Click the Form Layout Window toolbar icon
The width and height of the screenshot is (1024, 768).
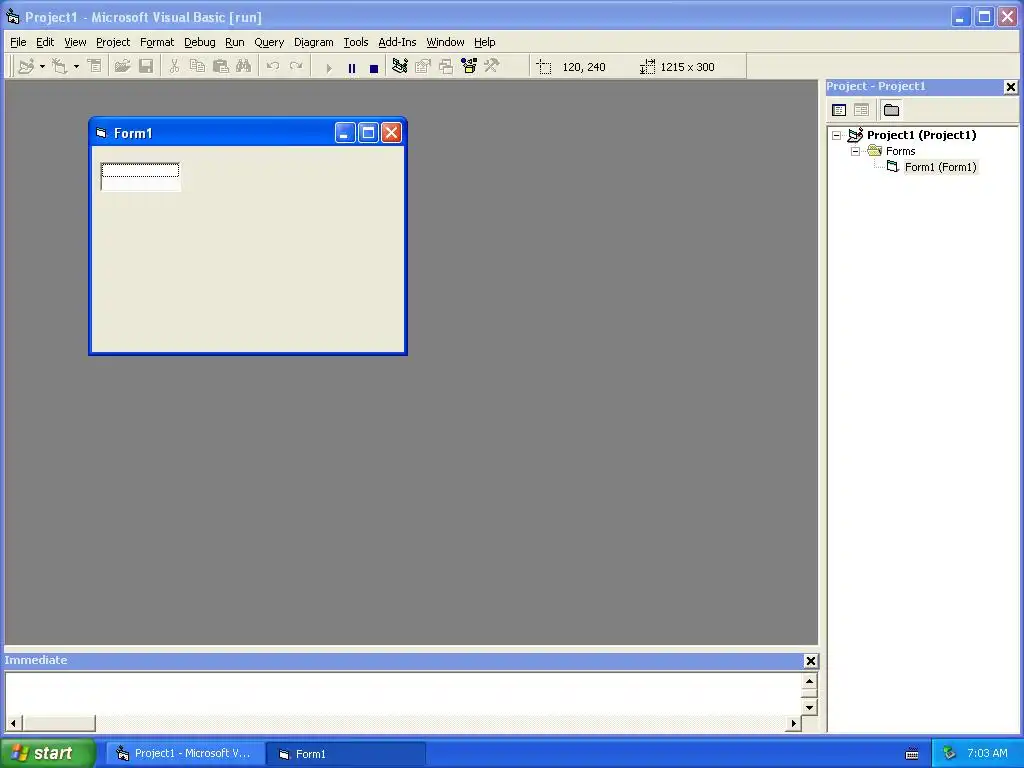[446, 67]
